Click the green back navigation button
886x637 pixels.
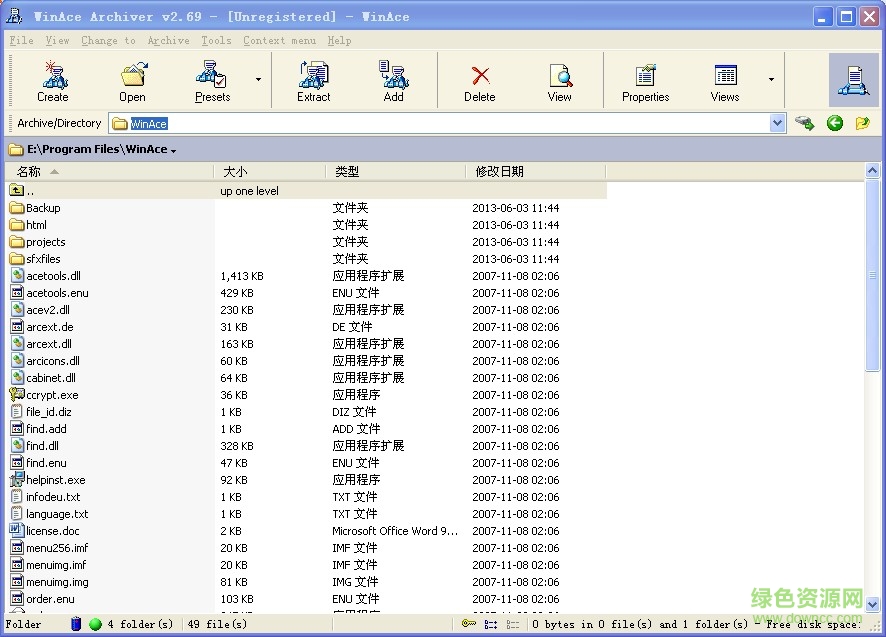click(835, 122)
